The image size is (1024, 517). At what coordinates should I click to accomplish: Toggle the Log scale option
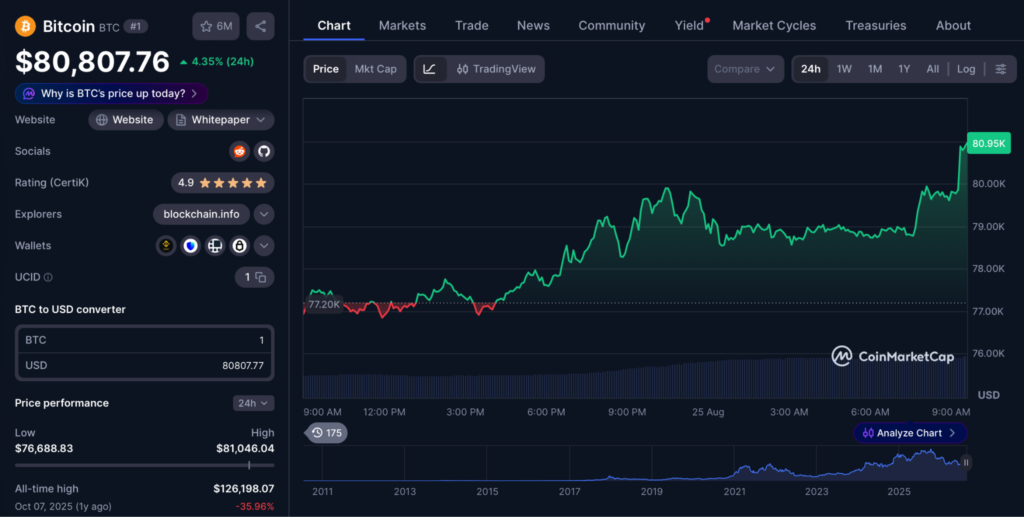point(966,69)
